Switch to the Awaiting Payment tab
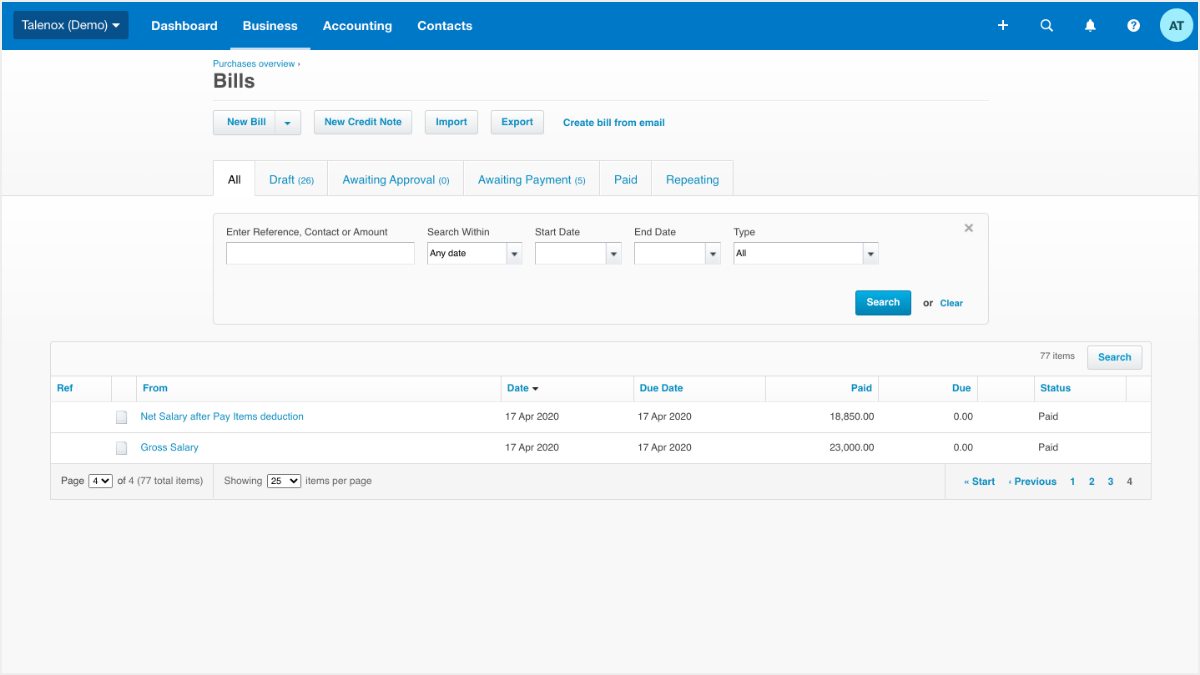 (531, 179)
